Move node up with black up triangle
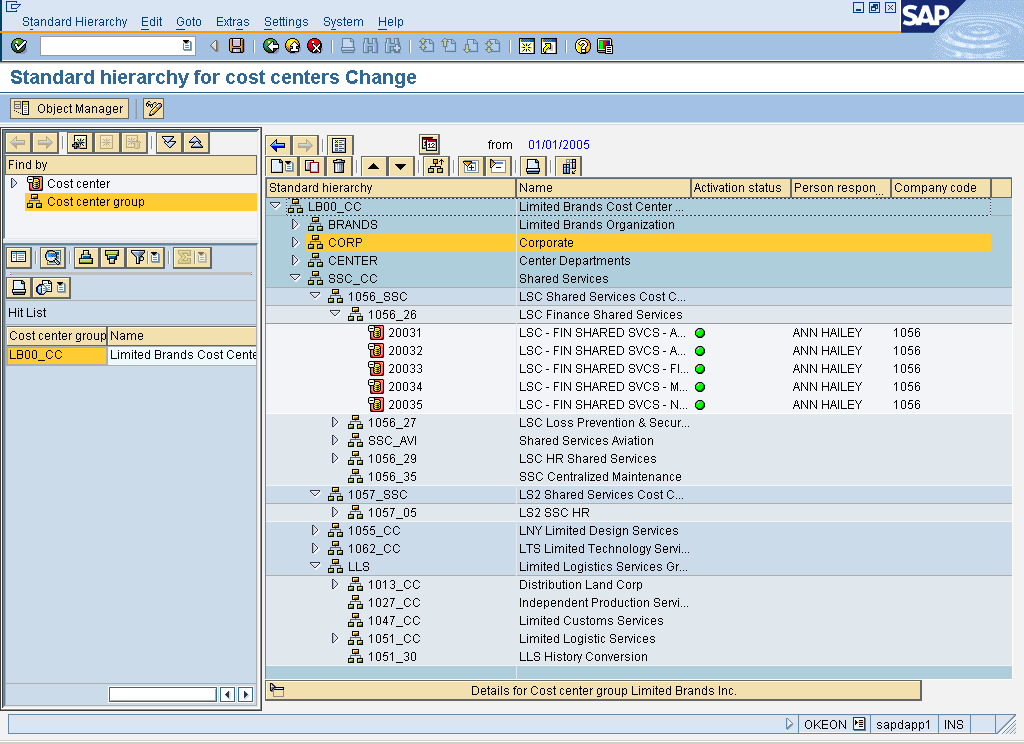This screenshot has width=1024, height=744. point(374,167)
